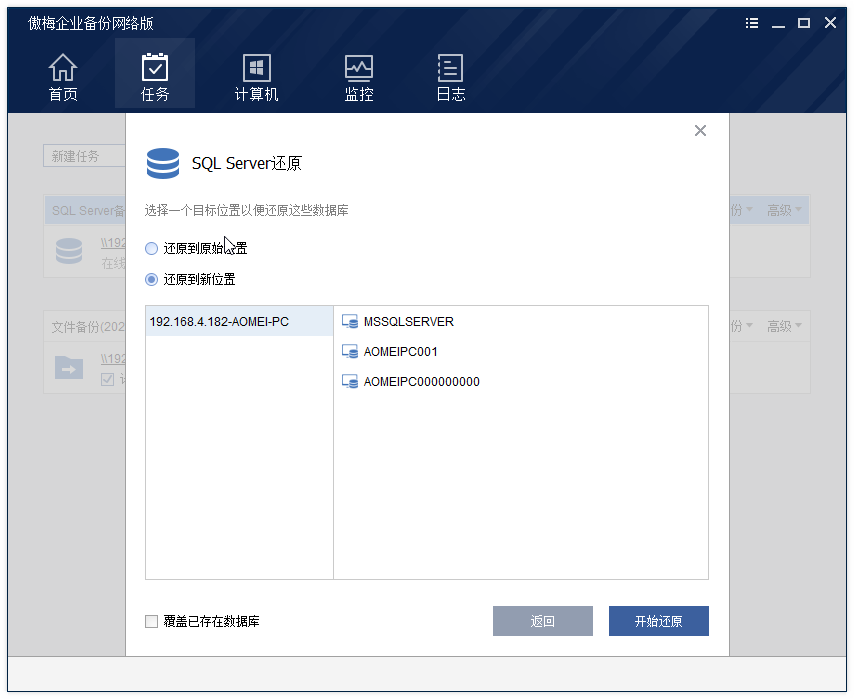Open the \\192 path link in 文件备份 task
Viewport: 854px width, 699px height.
(113, 359)
